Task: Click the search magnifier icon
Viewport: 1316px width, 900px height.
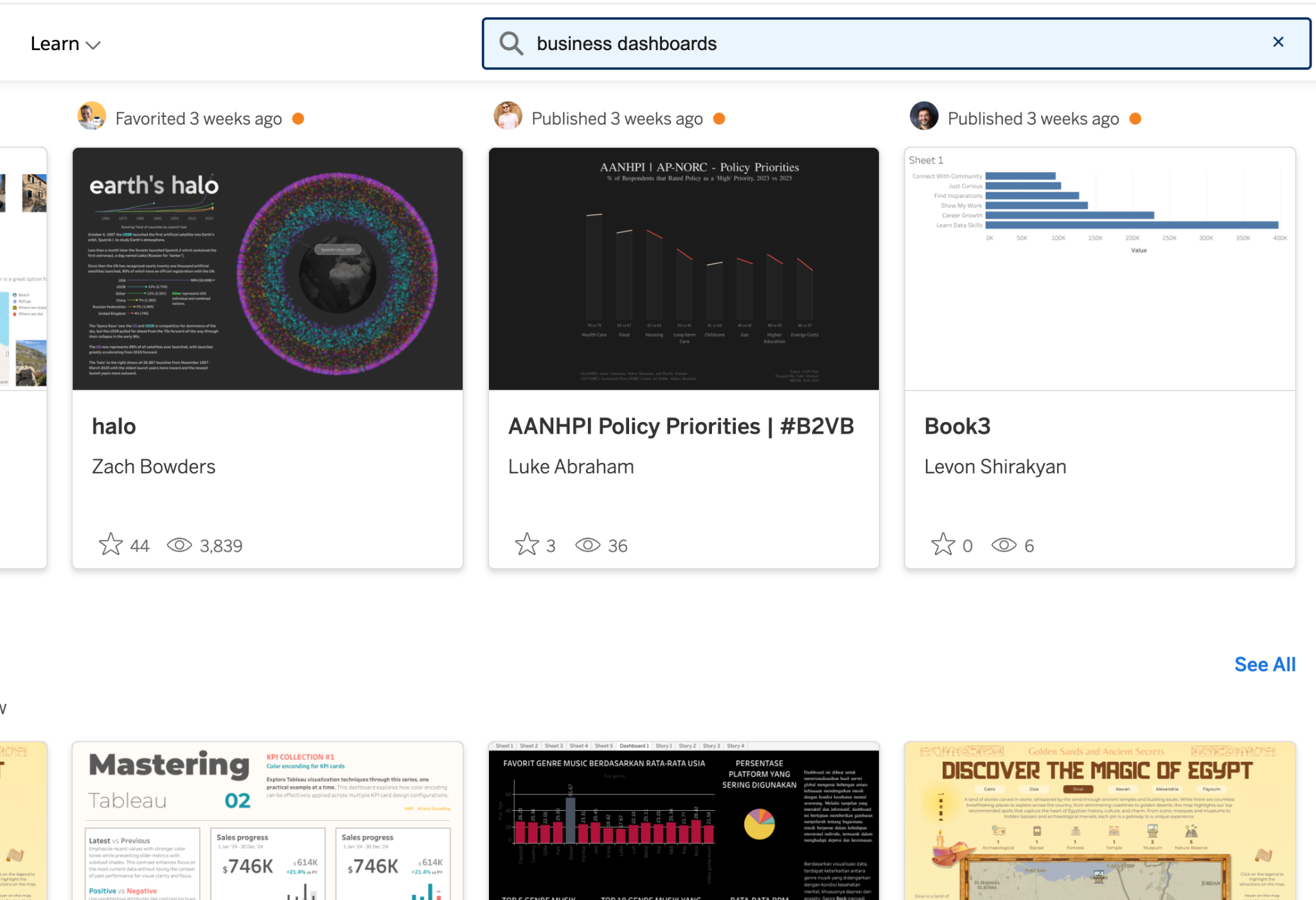Action: (x=511, y=44)
